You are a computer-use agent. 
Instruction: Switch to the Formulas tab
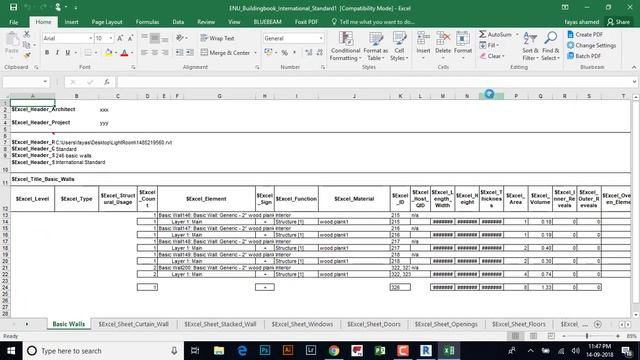pos(147,22)
